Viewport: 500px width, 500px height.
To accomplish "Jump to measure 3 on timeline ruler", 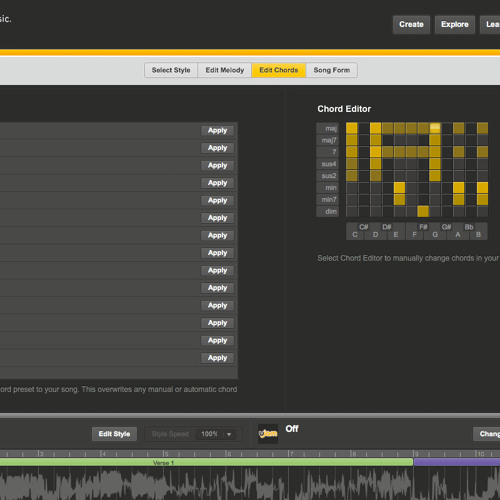I will (41, 454).
